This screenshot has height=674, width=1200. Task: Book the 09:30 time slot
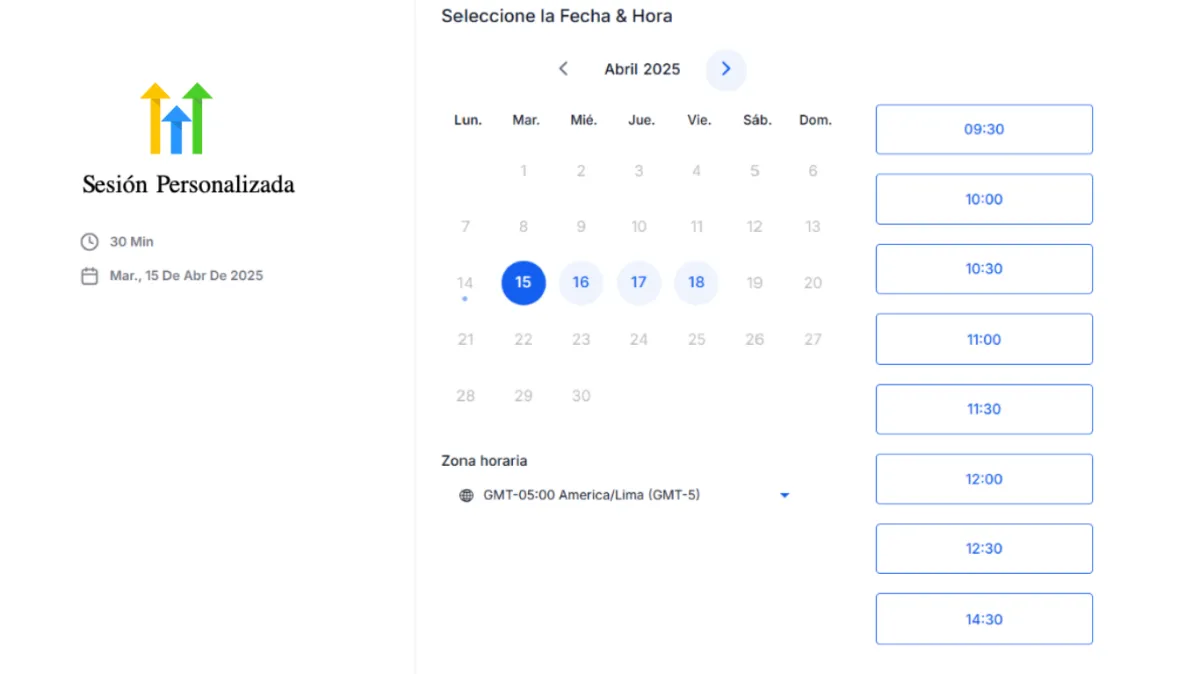[984, 129]
